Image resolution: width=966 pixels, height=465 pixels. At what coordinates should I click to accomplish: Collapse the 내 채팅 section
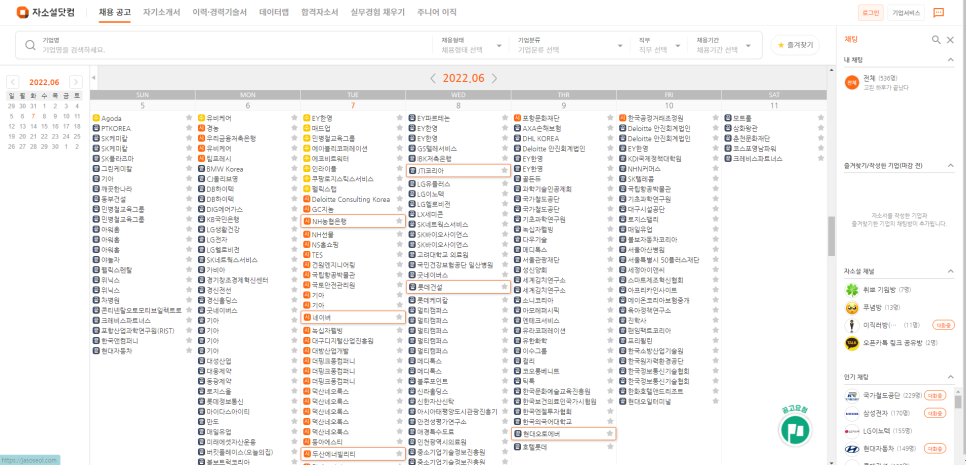951,60
